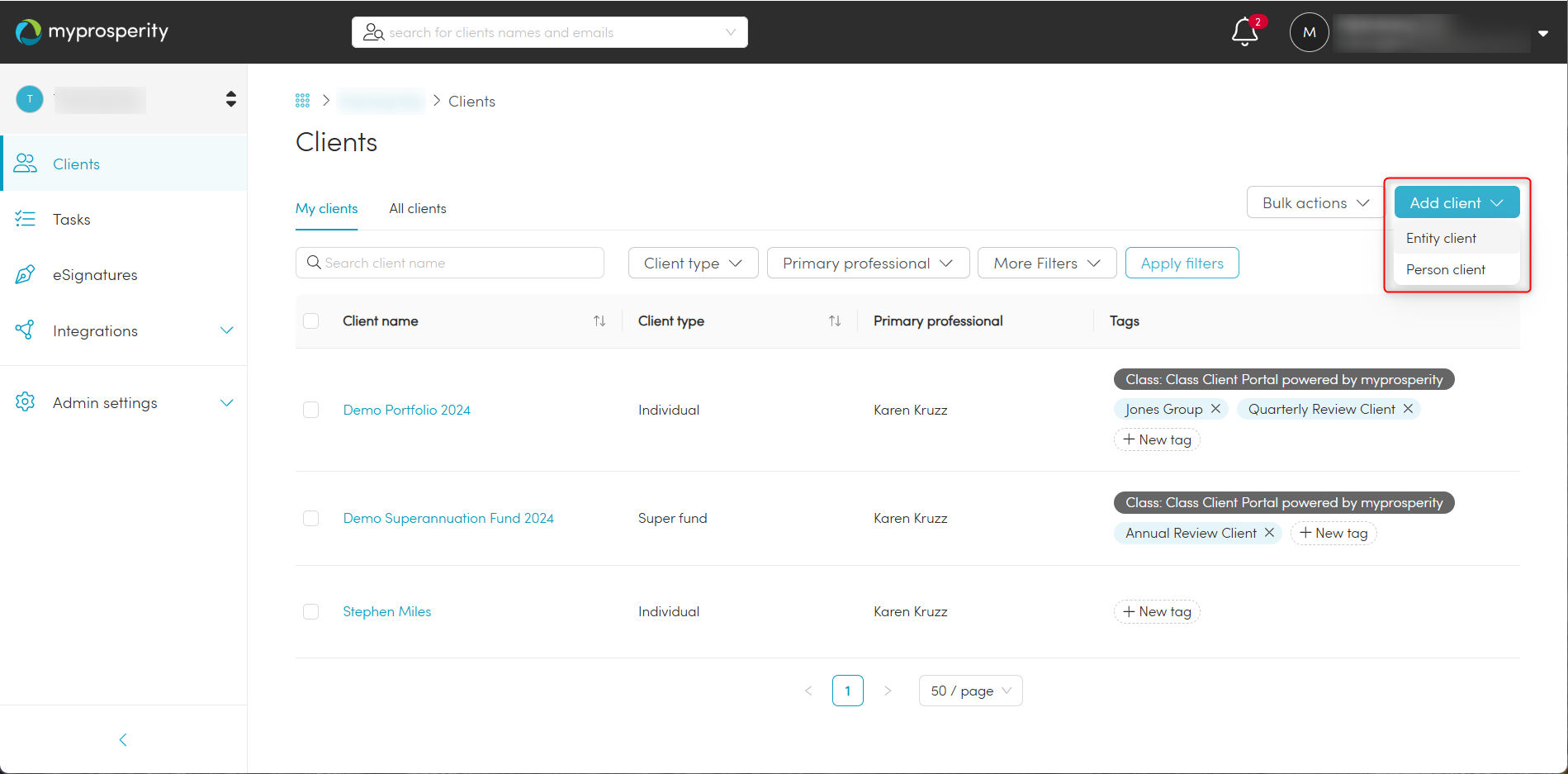Image resolution: width=1568 pixels, height=774 pixels.
Task: Click Karen Kruzz in Stephen Miles row
Action: tap(910, 611)
